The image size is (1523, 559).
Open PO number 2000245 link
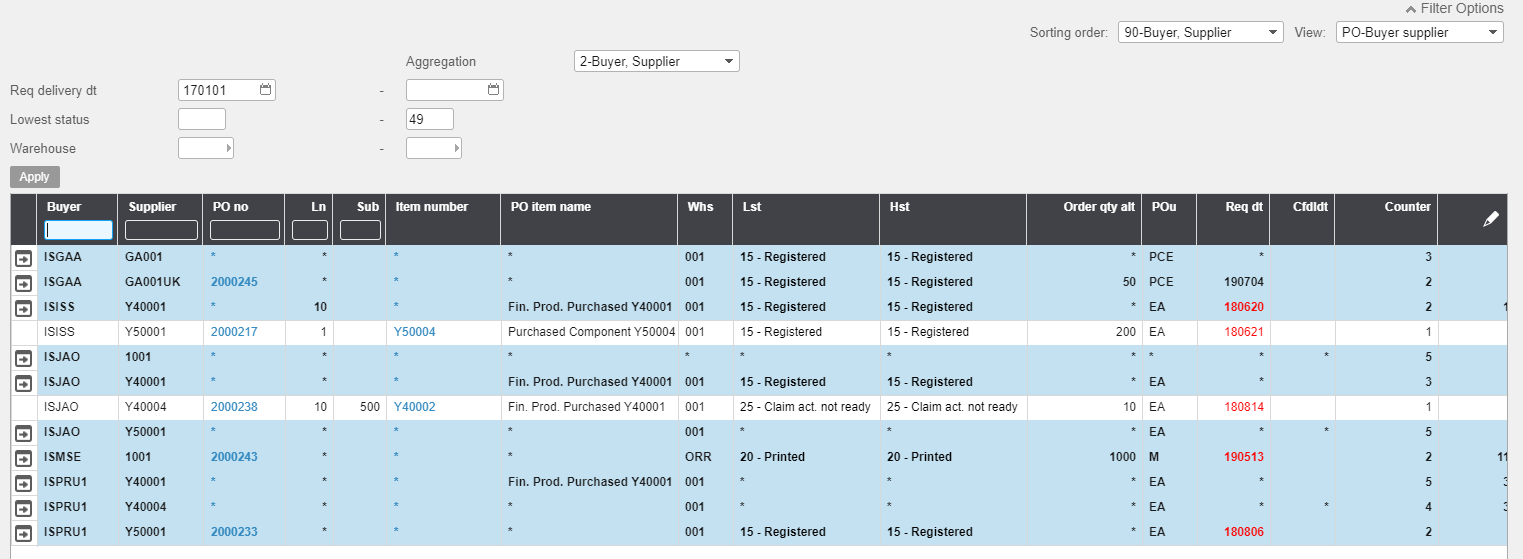click(x=234, y=282)
